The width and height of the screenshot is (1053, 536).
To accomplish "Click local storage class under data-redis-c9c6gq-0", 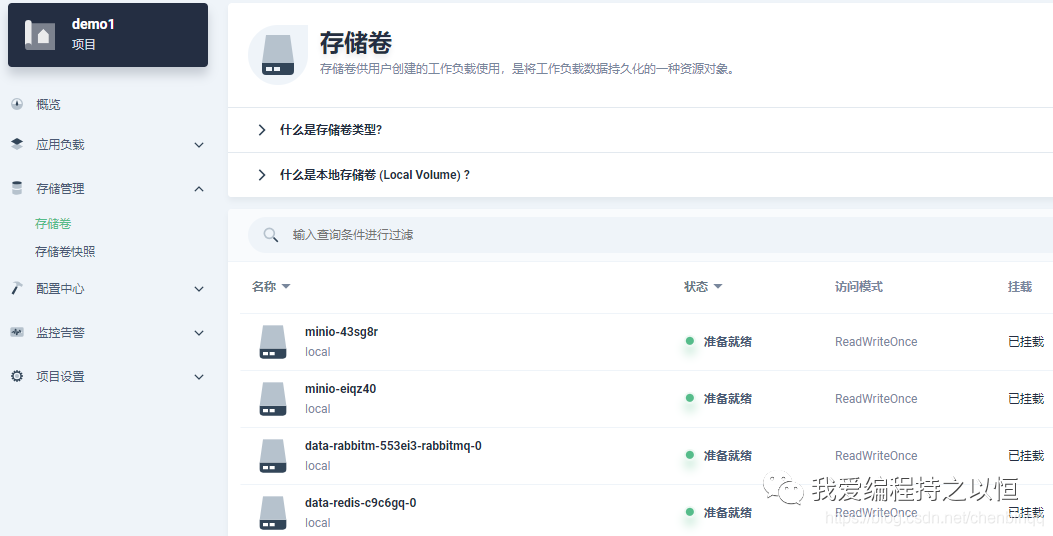I will click(x=318, y=523).
